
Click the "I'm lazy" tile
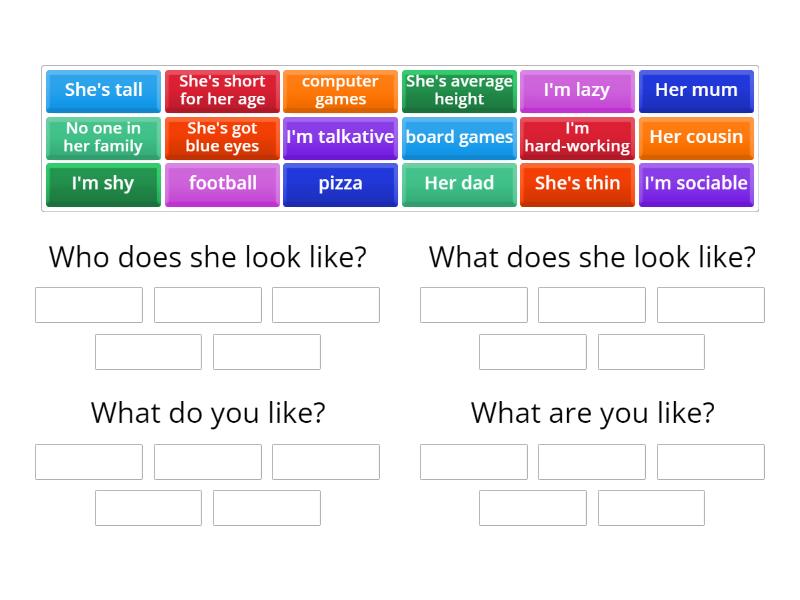point(577,90)
